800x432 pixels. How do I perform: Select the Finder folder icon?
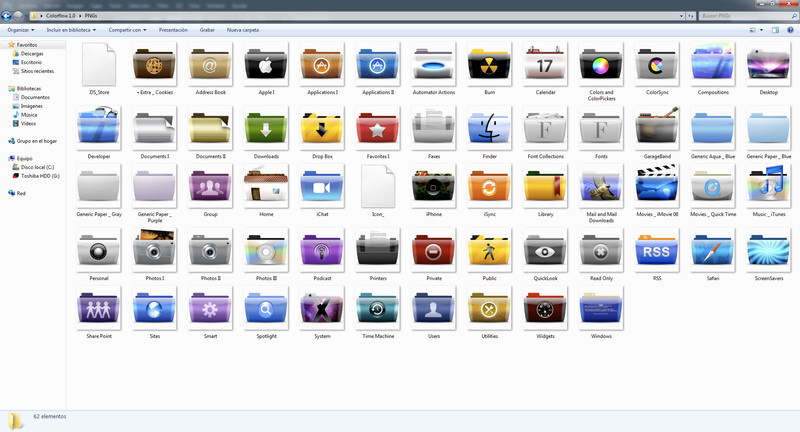click(489, 128)
